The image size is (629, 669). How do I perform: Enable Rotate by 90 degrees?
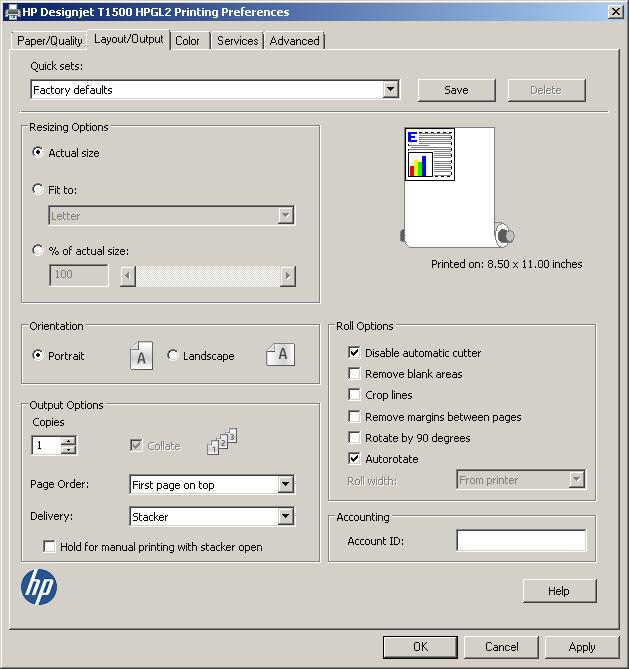click(354, 437)
